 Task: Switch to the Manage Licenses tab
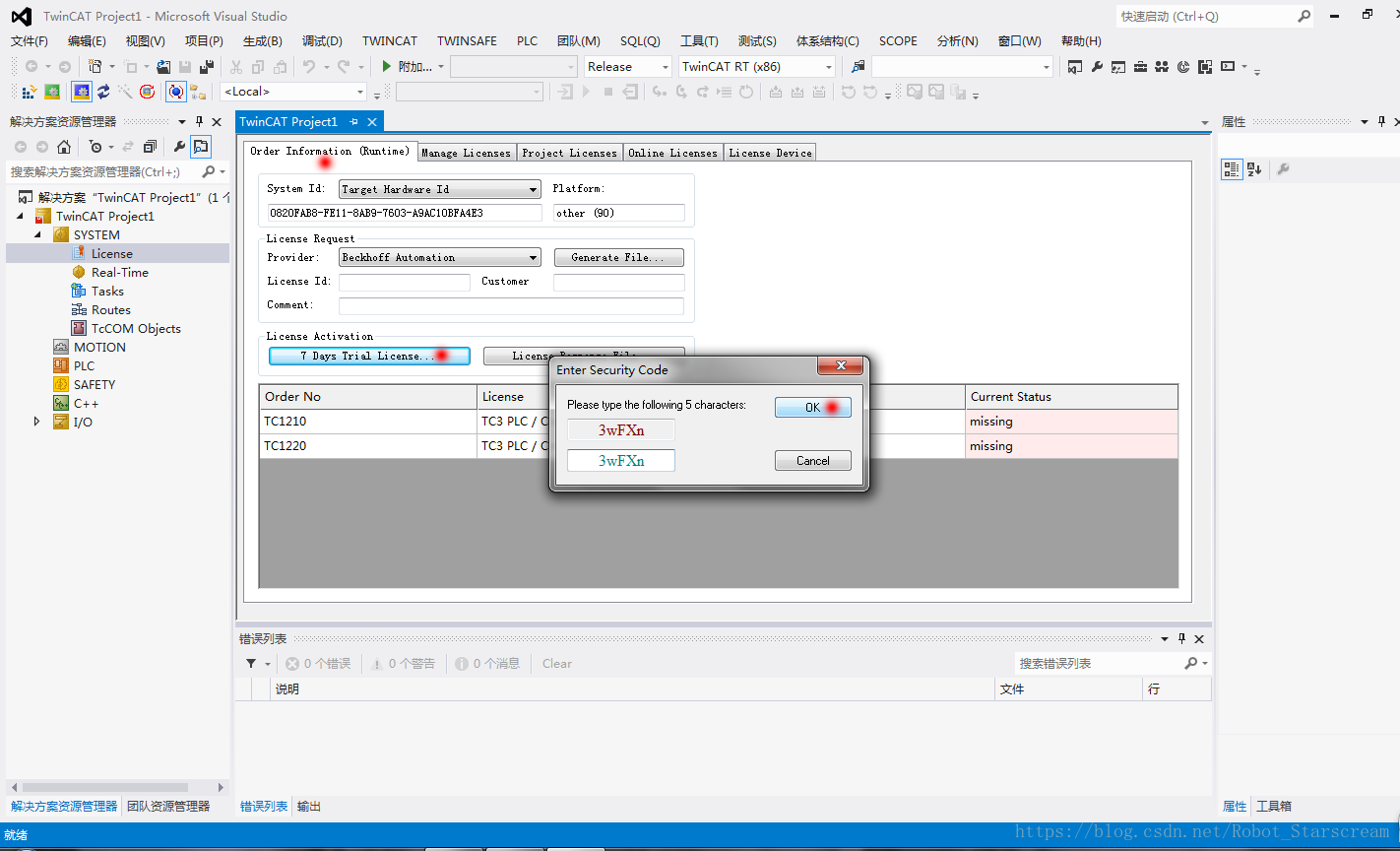coord(467,153)
